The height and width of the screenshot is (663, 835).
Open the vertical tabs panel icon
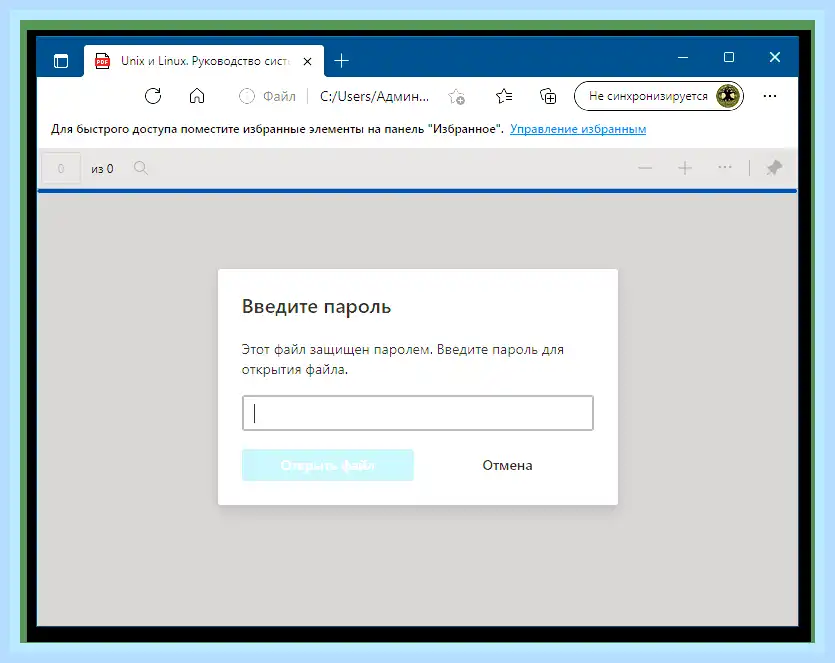pos(61,61)
